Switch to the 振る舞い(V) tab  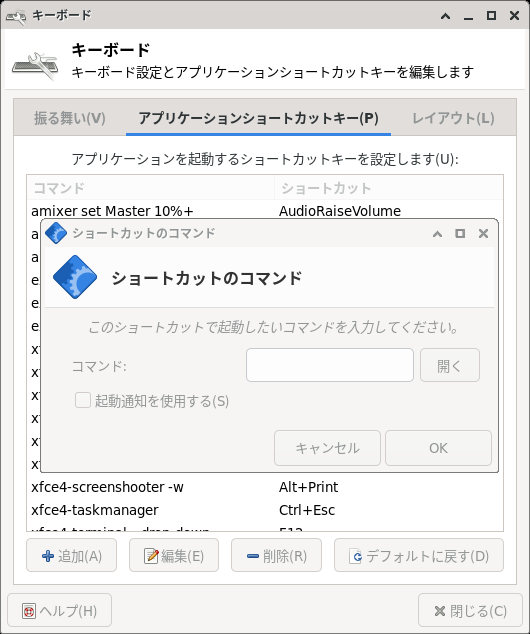70,118
